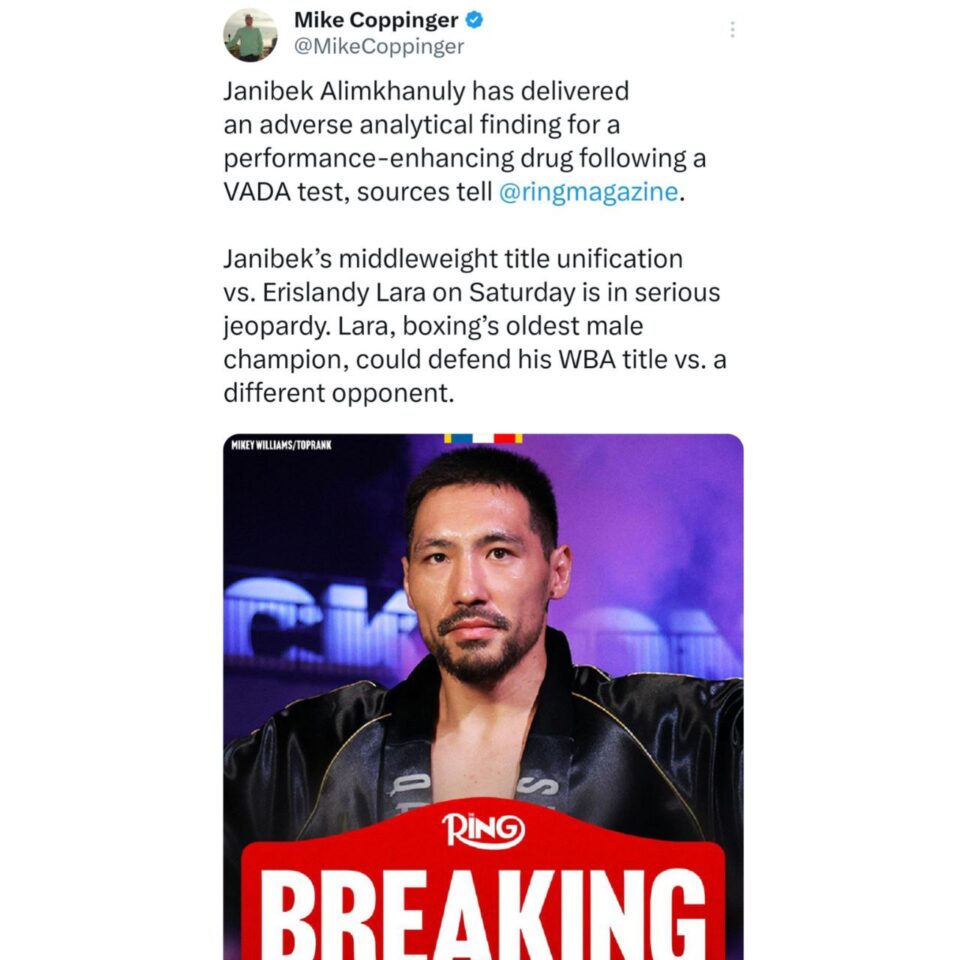Open Mike Coppinger's profile avatar
This screenshot has width=960, height=960.
click(250, 36)
